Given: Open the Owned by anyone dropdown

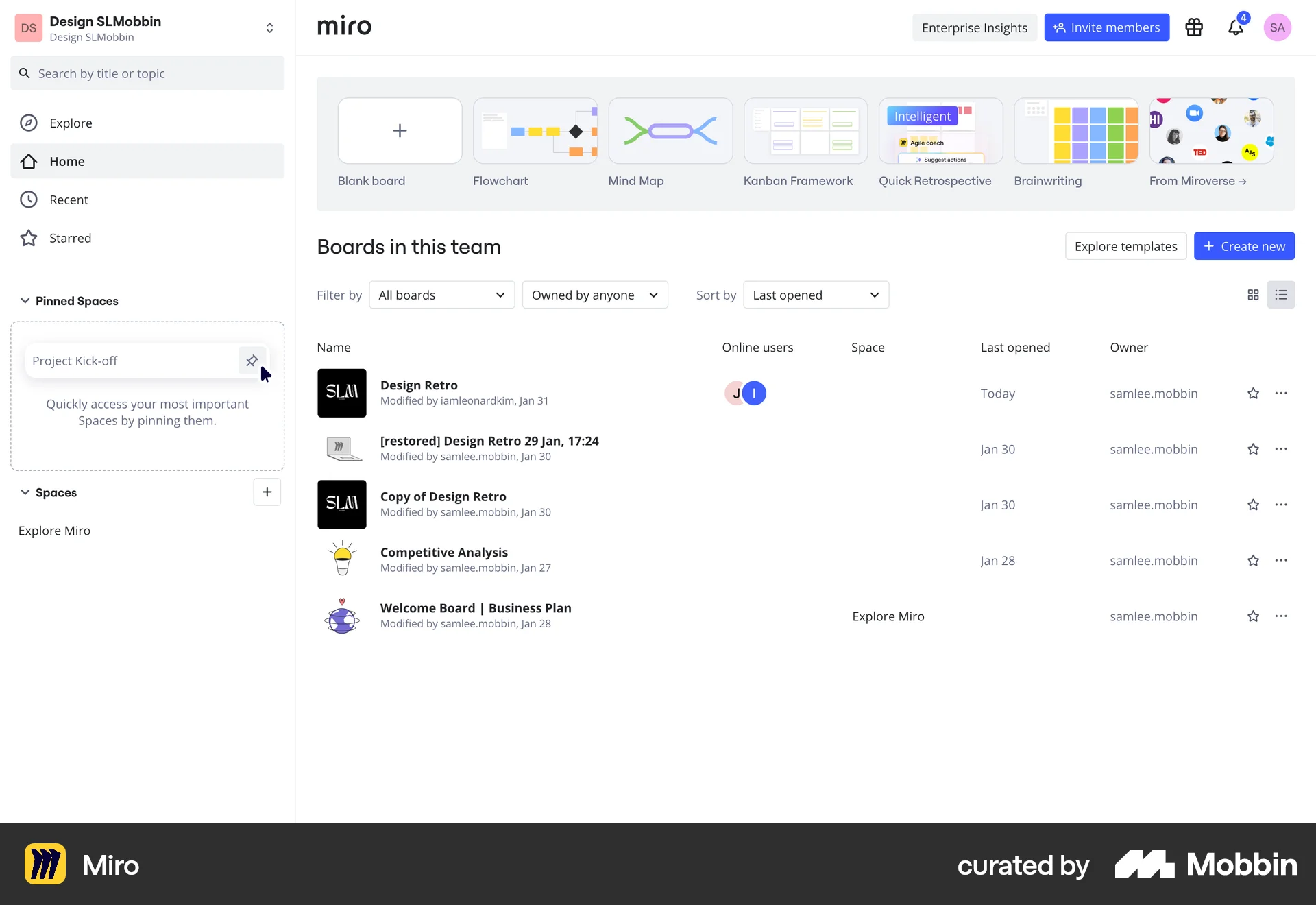Looking at the screenshot, I should [x=595, y=294].
